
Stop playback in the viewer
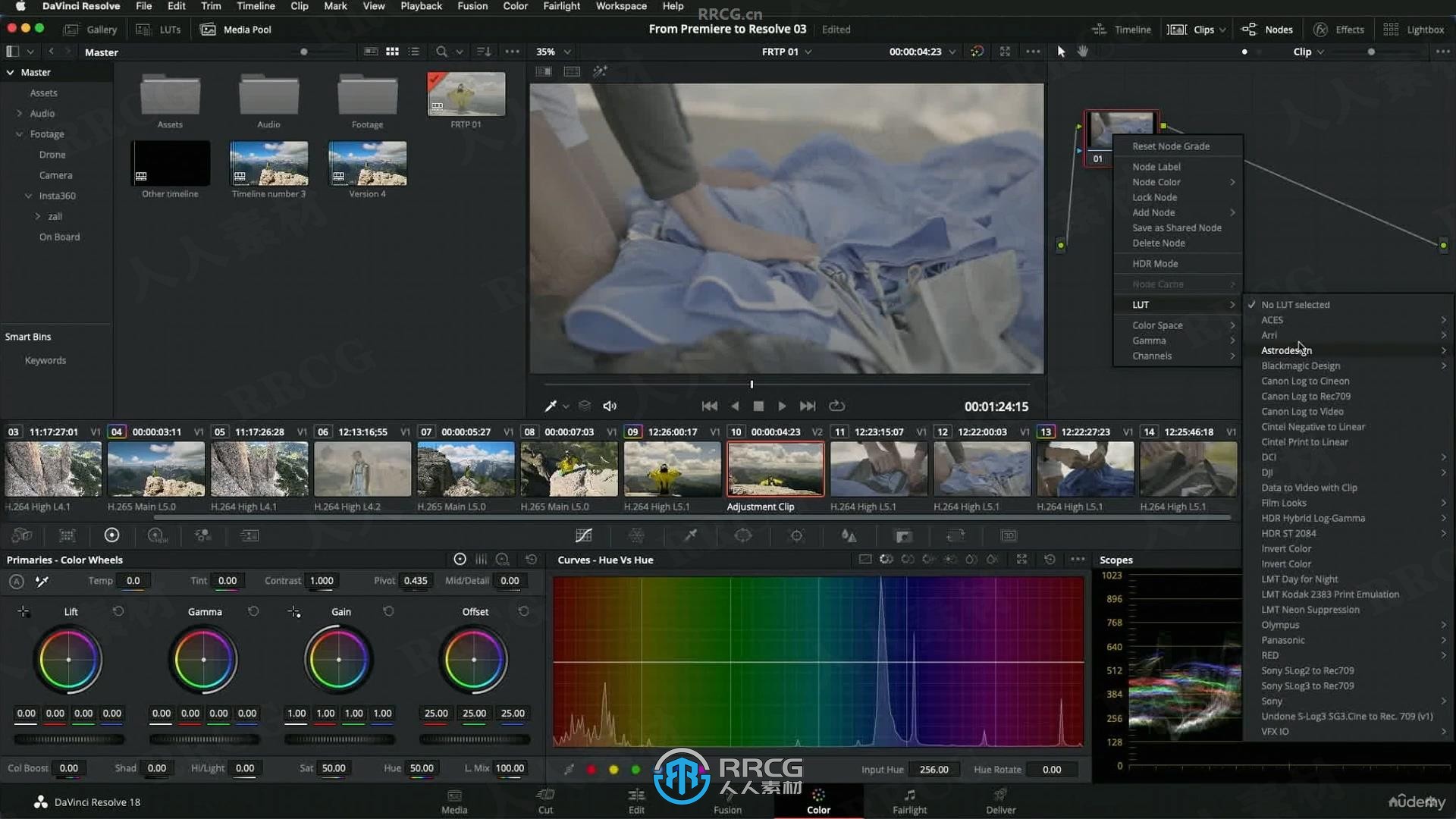(x=758, y=406)
